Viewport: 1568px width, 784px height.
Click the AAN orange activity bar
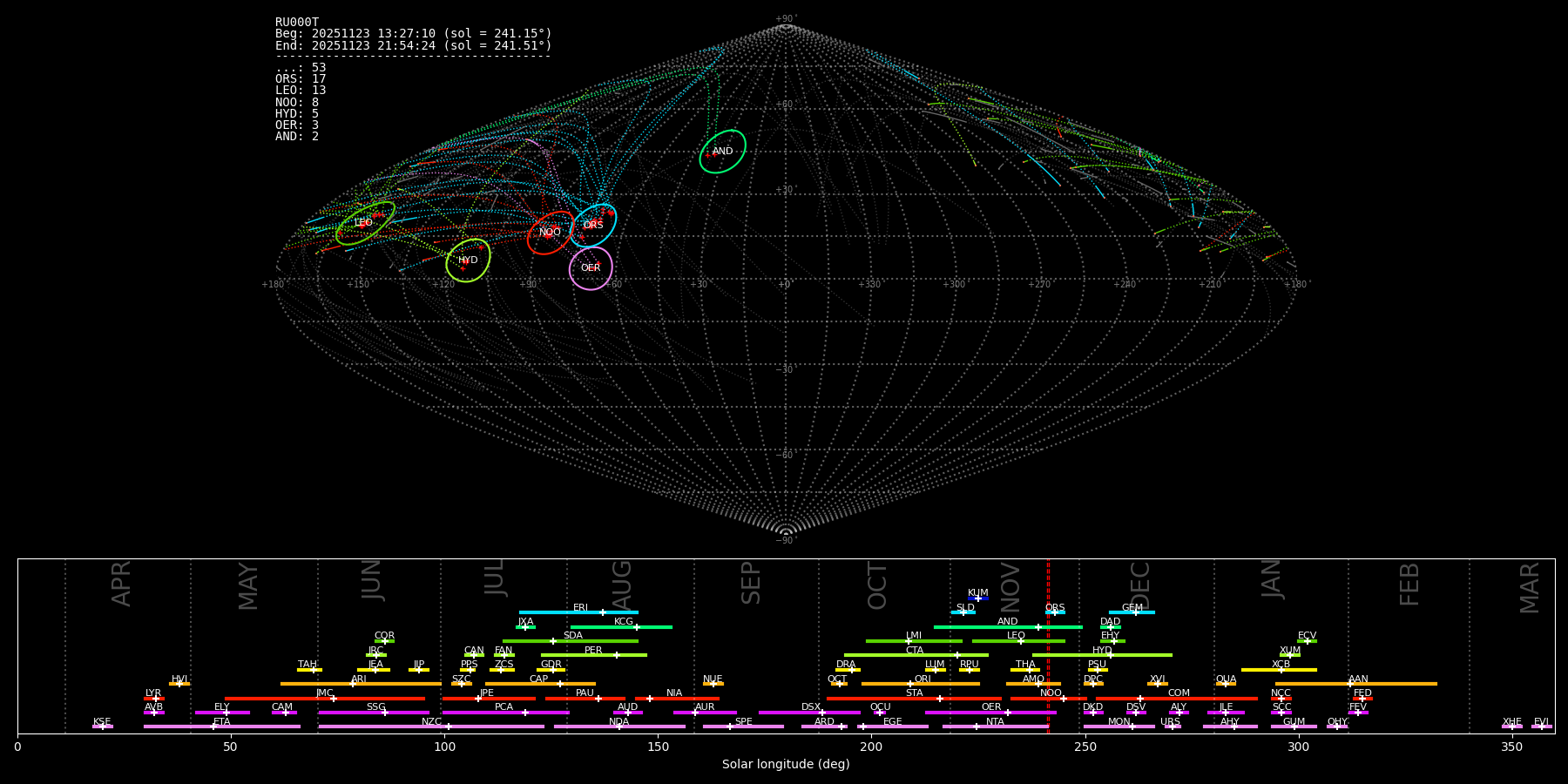pos(1356,684)
